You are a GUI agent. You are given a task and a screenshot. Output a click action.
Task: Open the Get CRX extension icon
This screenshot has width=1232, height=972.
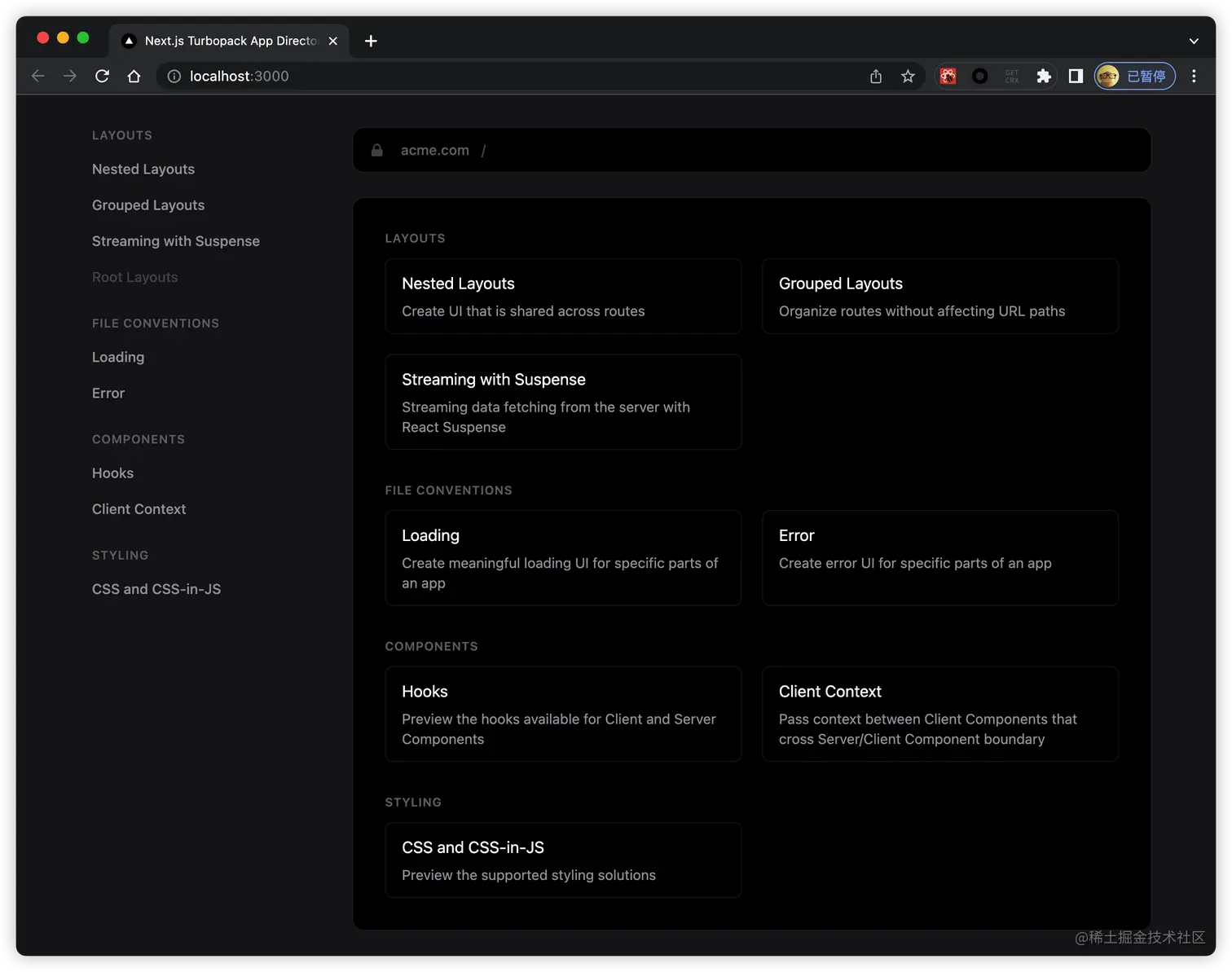coord(1012,76)
